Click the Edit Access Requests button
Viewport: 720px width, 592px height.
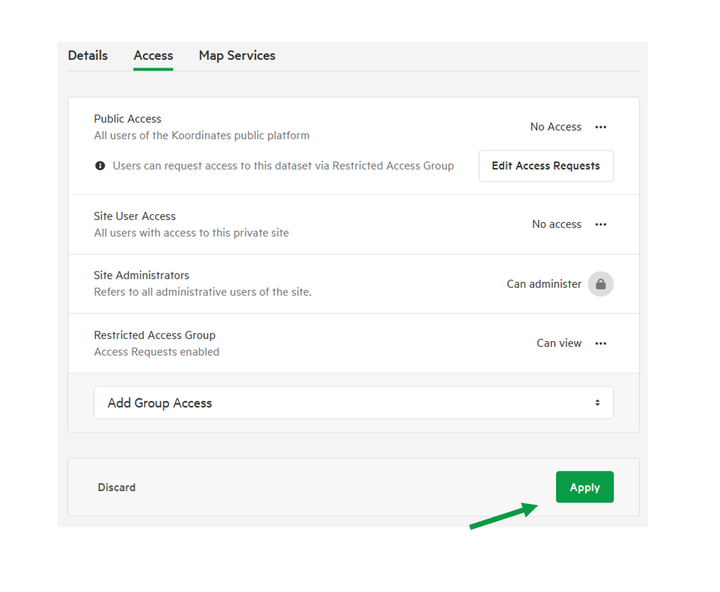[x=546, y=166]
